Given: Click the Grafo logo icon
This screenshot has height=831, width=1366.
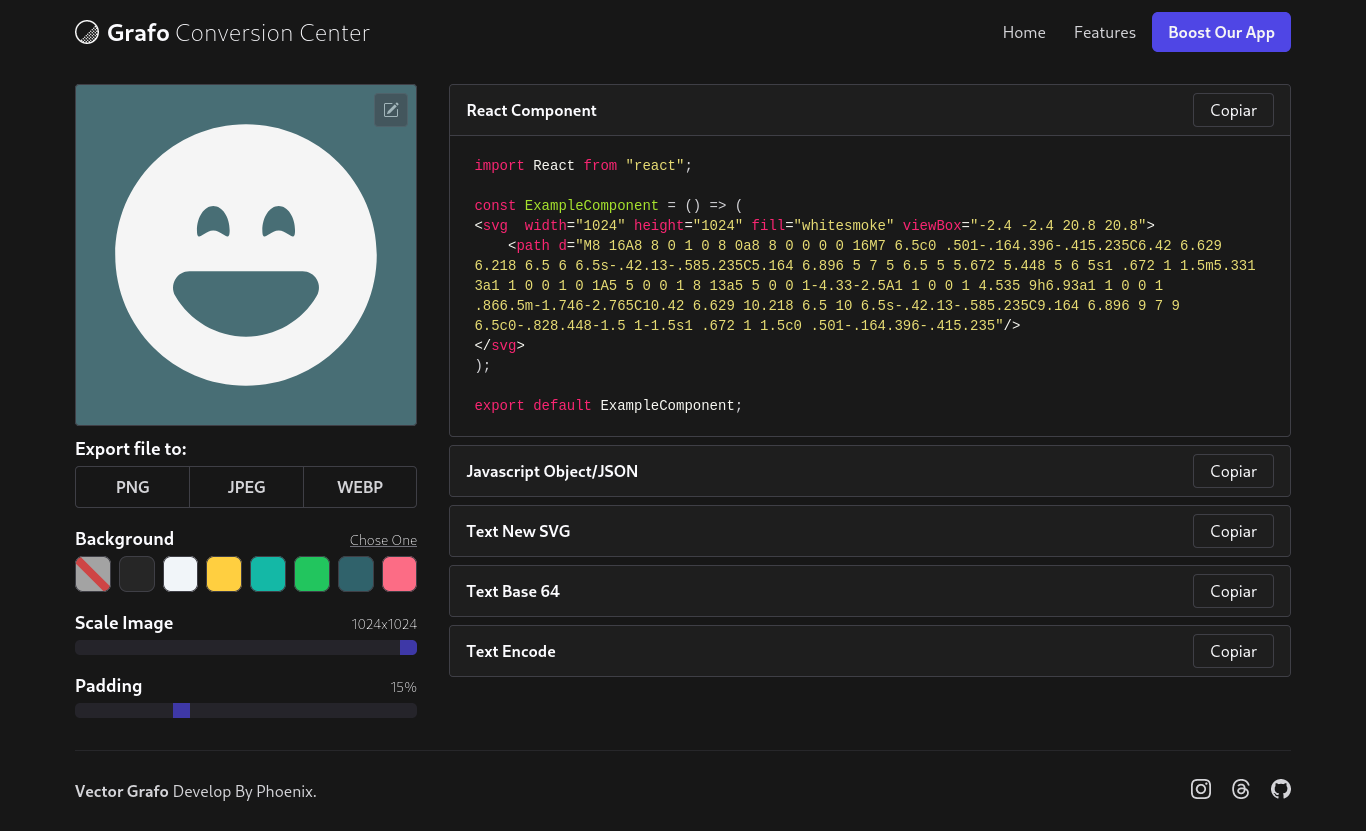Looking at the screenshot, I should tap(87, 32).
